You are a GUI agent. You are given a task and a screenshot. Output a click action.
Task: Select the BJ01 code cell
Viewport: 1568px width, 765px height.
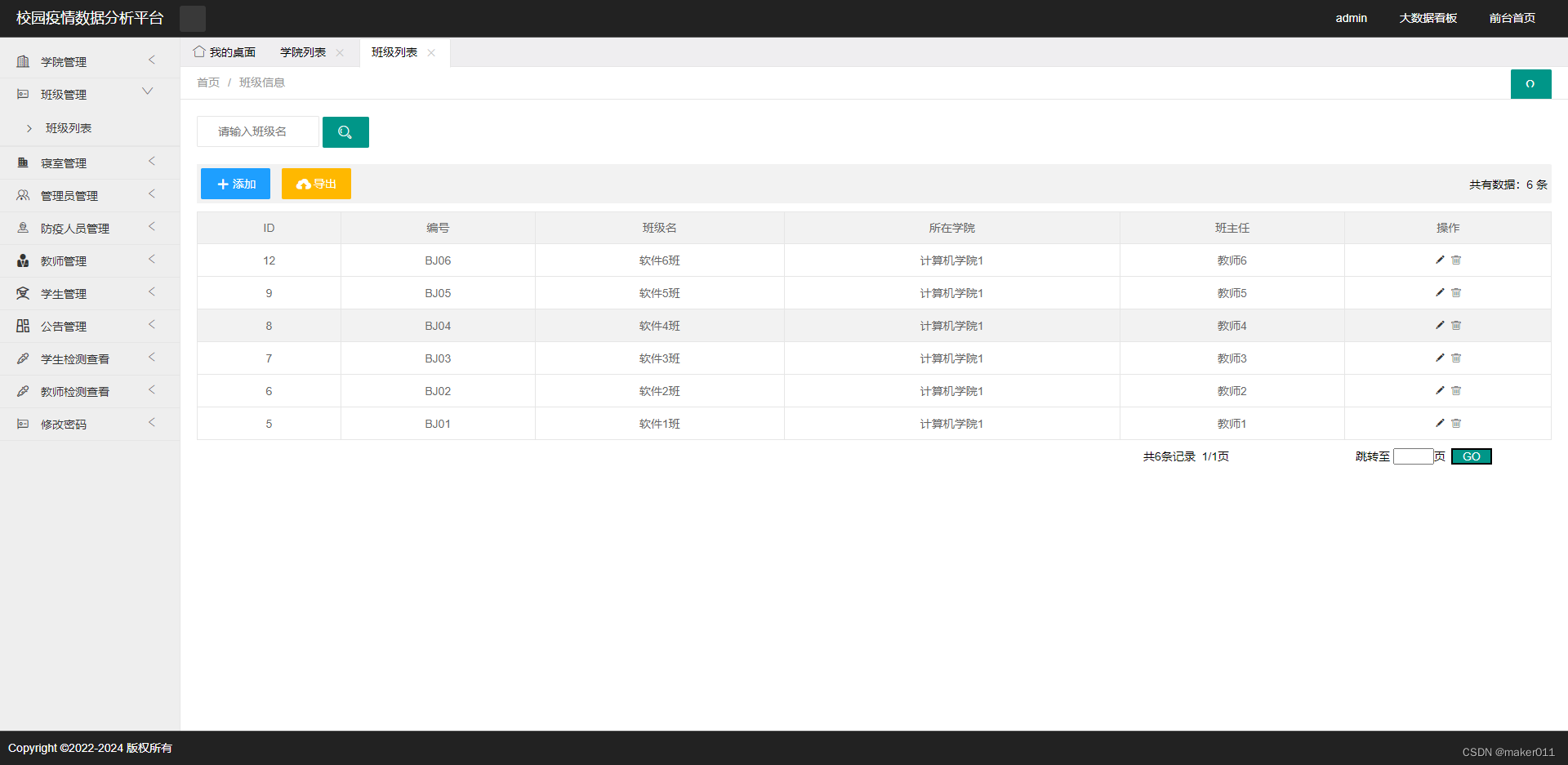pos(438,424)
